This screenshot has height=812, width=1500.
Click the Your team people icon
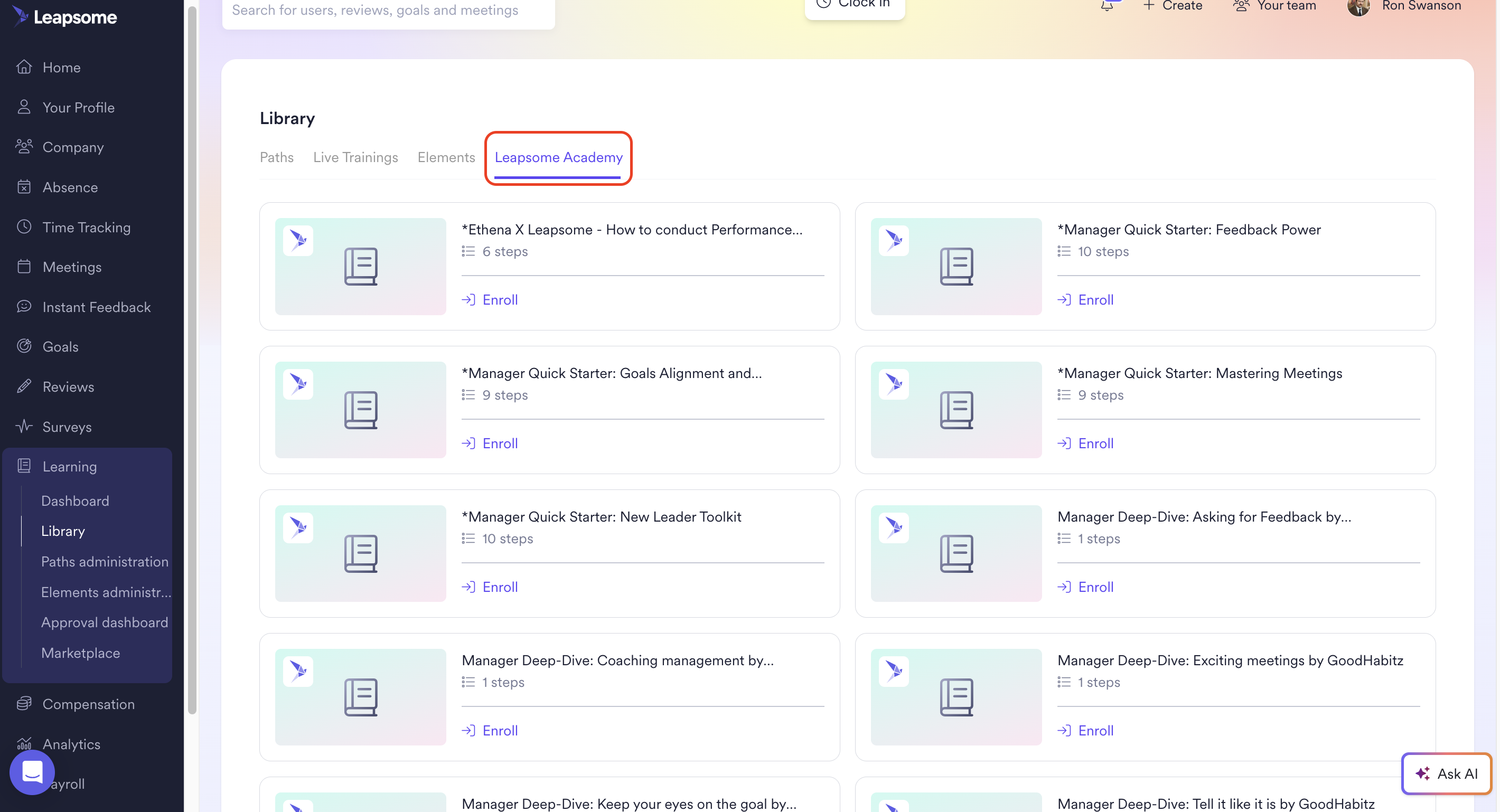tap(1241, 6)
